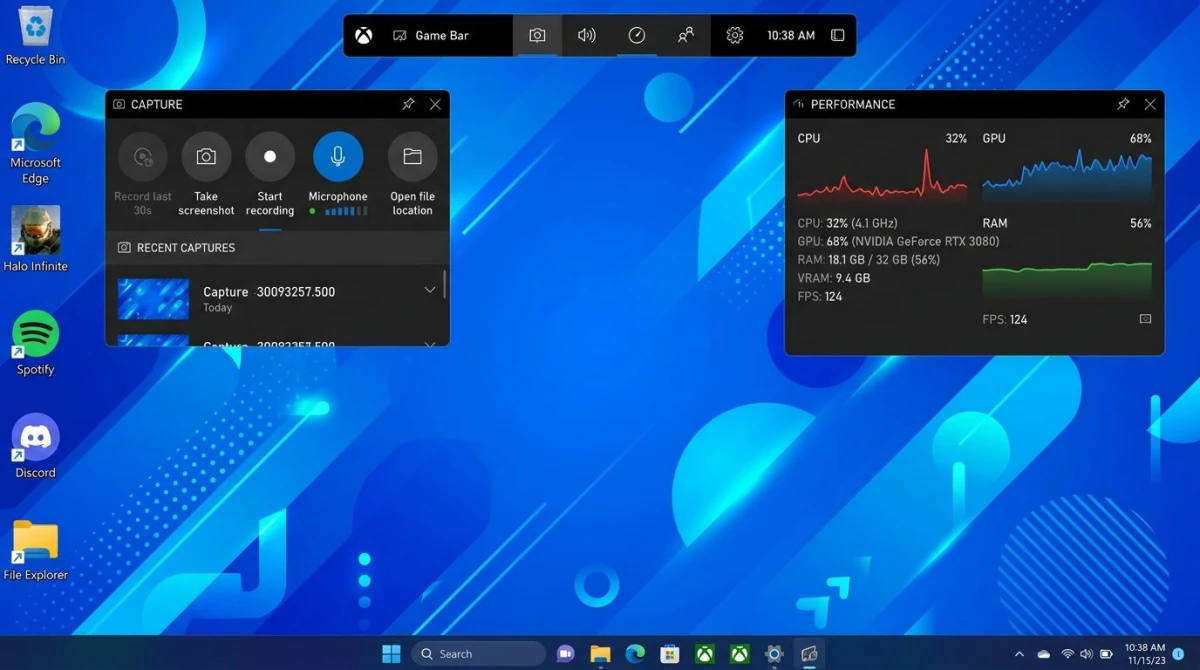Toggle the Xbox Social widget in Game Bar
This screenshot has width=1200, height=670.
click(x=686, y=35)
